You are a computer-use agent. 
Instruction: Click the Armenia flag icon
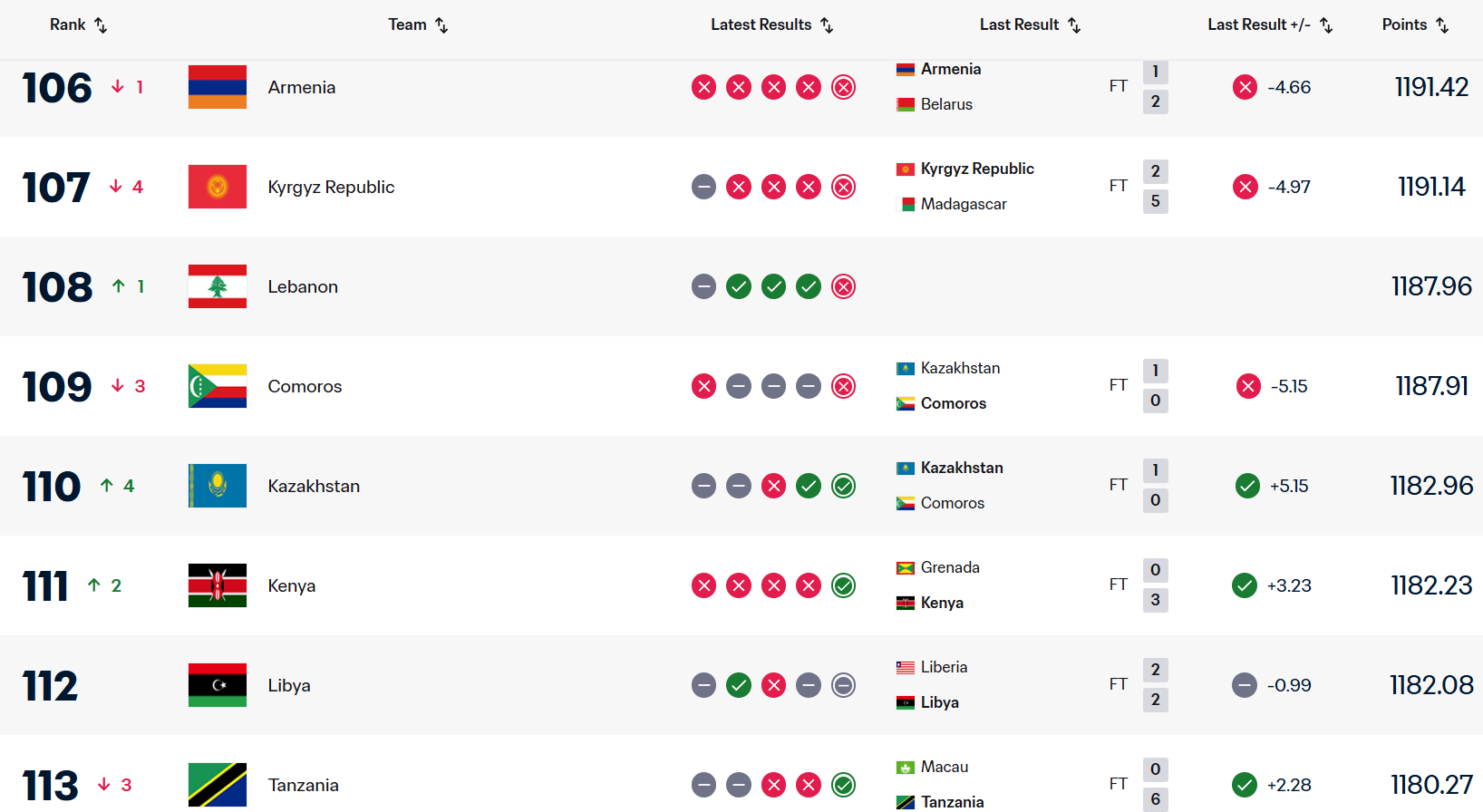pyautogui.click(x=218, y=87)
